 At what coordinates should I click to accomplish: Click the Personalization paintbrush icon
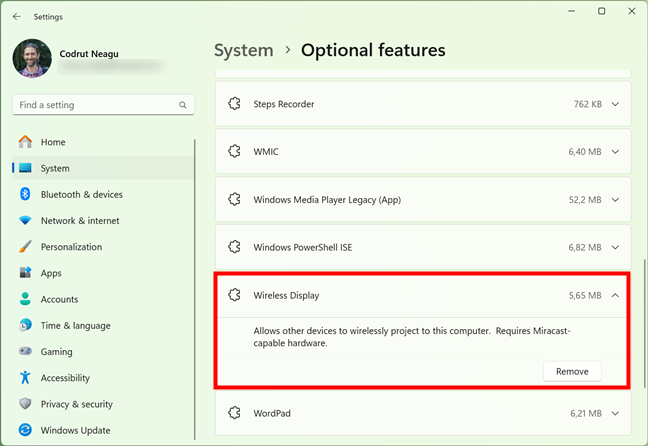[25, 246]
